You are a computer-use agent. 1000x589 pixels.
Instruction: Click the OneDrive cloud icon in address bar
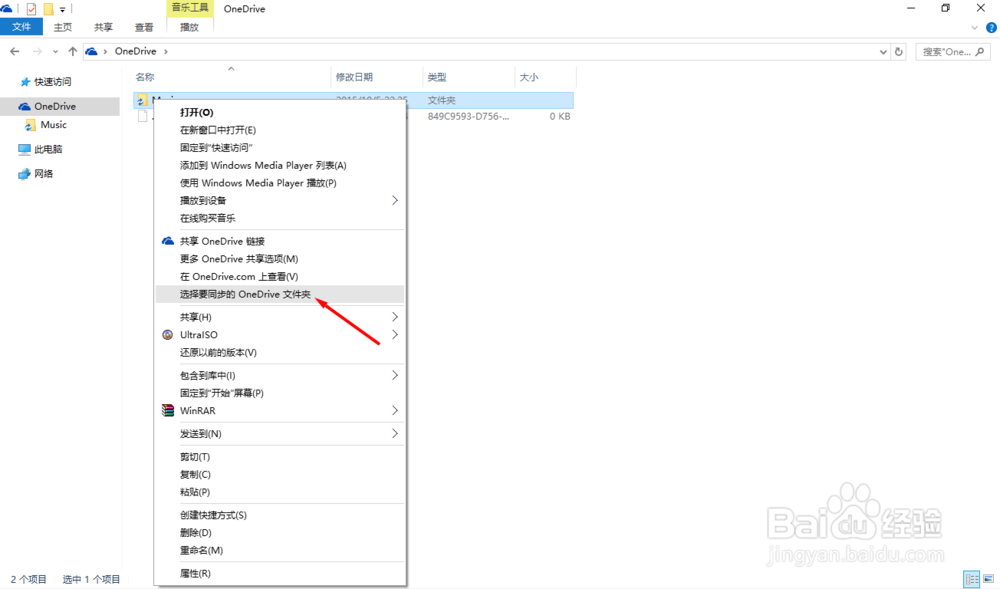(x=92, y=51)
